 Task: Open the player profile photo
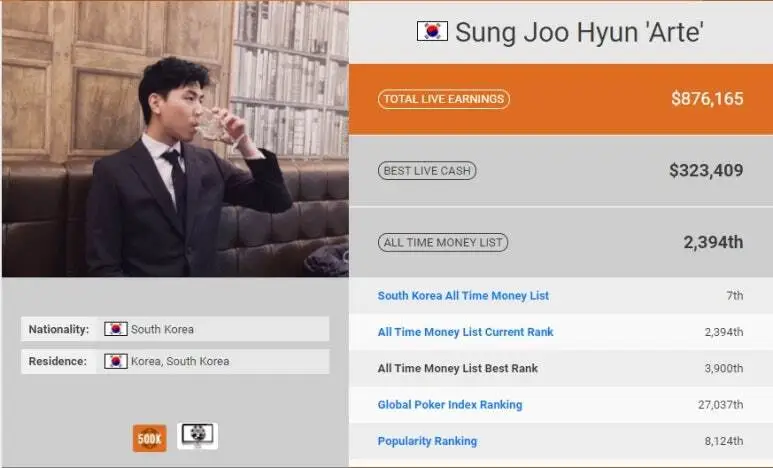[x=176, y=139]
